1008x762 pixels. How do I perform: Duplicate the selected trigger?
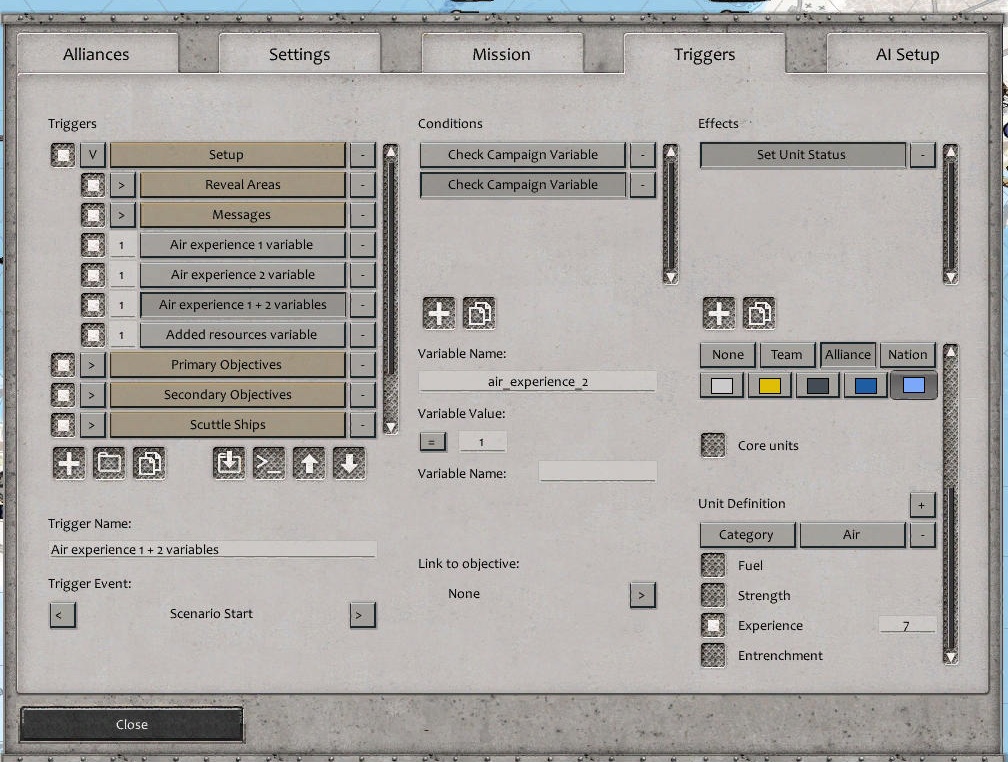[x=148, y=462]
